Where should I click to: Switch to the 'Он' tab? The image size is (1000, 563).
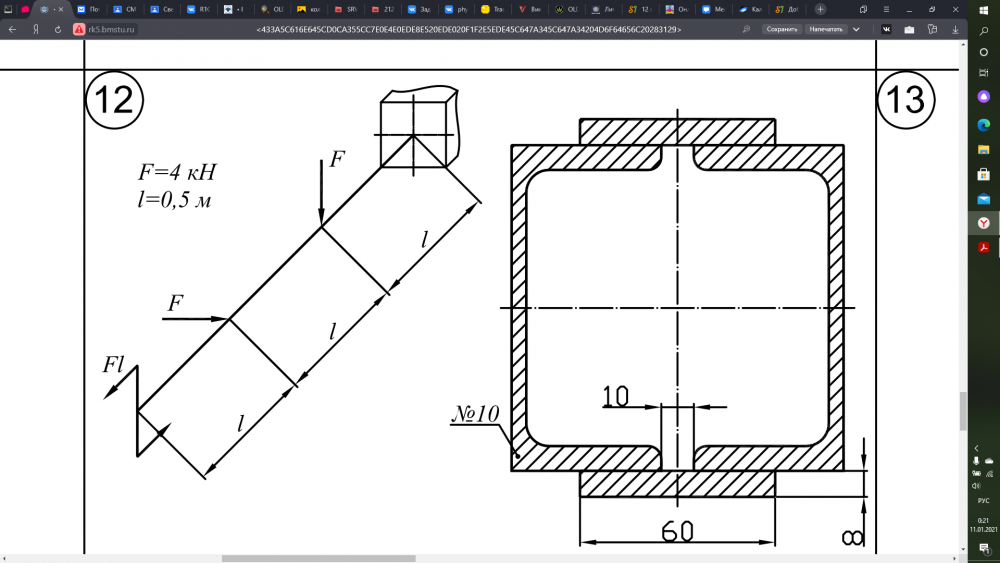(677, 10)
